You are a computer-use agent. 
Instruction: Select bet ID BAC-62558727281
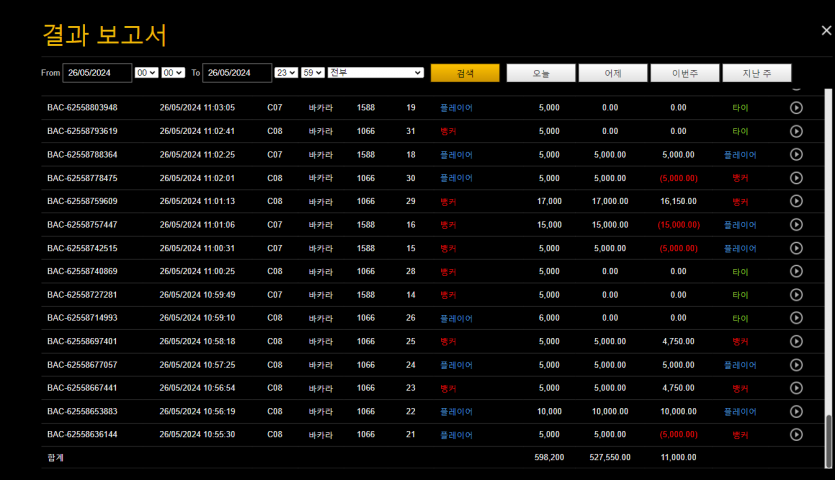pyautogui.click(x=82, y=295)
